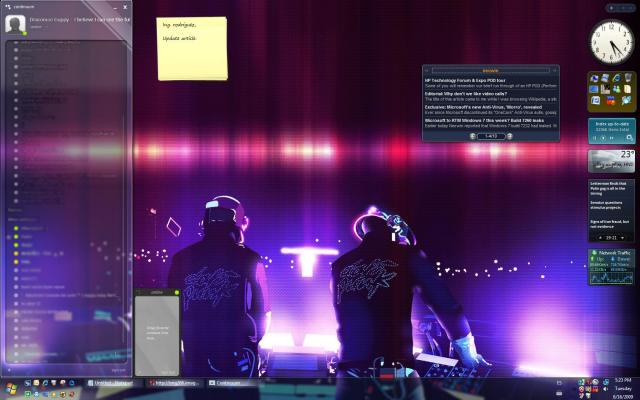Open the analog clock gadget
This screenshot has width=640, height=400.
(x=611, y=42)
